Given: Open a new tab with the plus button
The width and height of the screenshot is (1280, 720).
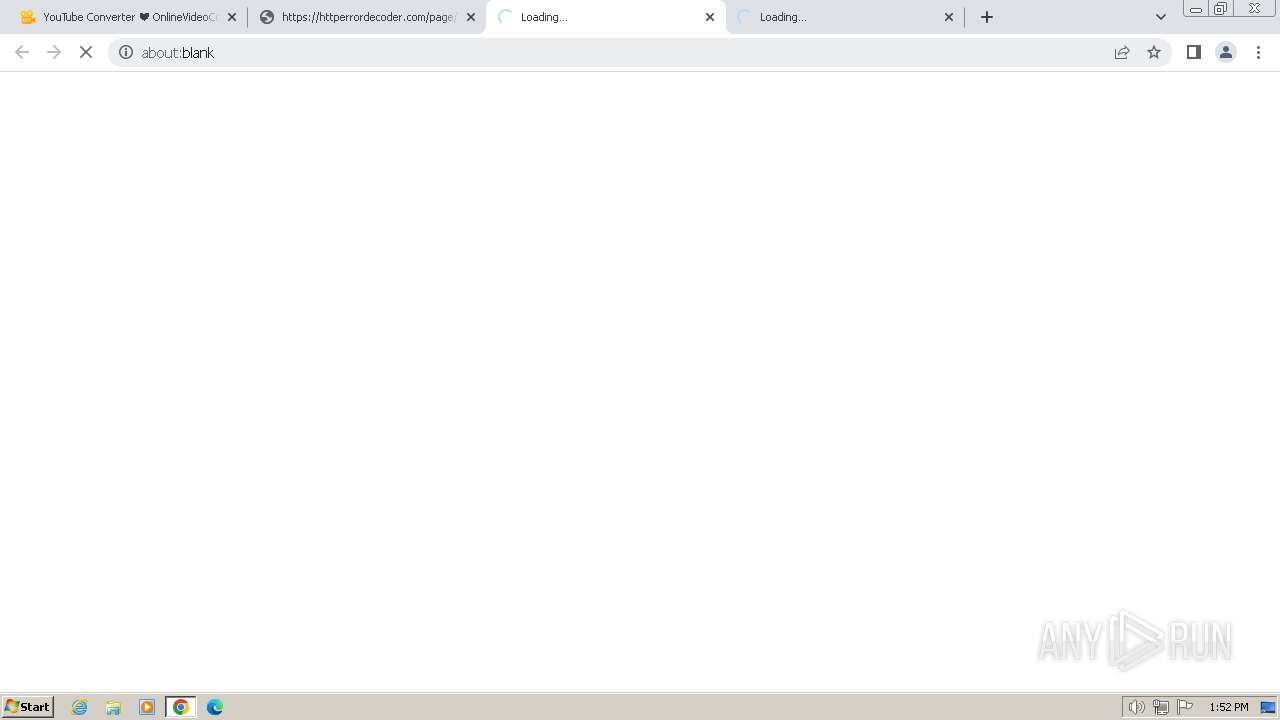Looking at the screenshot, I should click(x=987, y=17).
